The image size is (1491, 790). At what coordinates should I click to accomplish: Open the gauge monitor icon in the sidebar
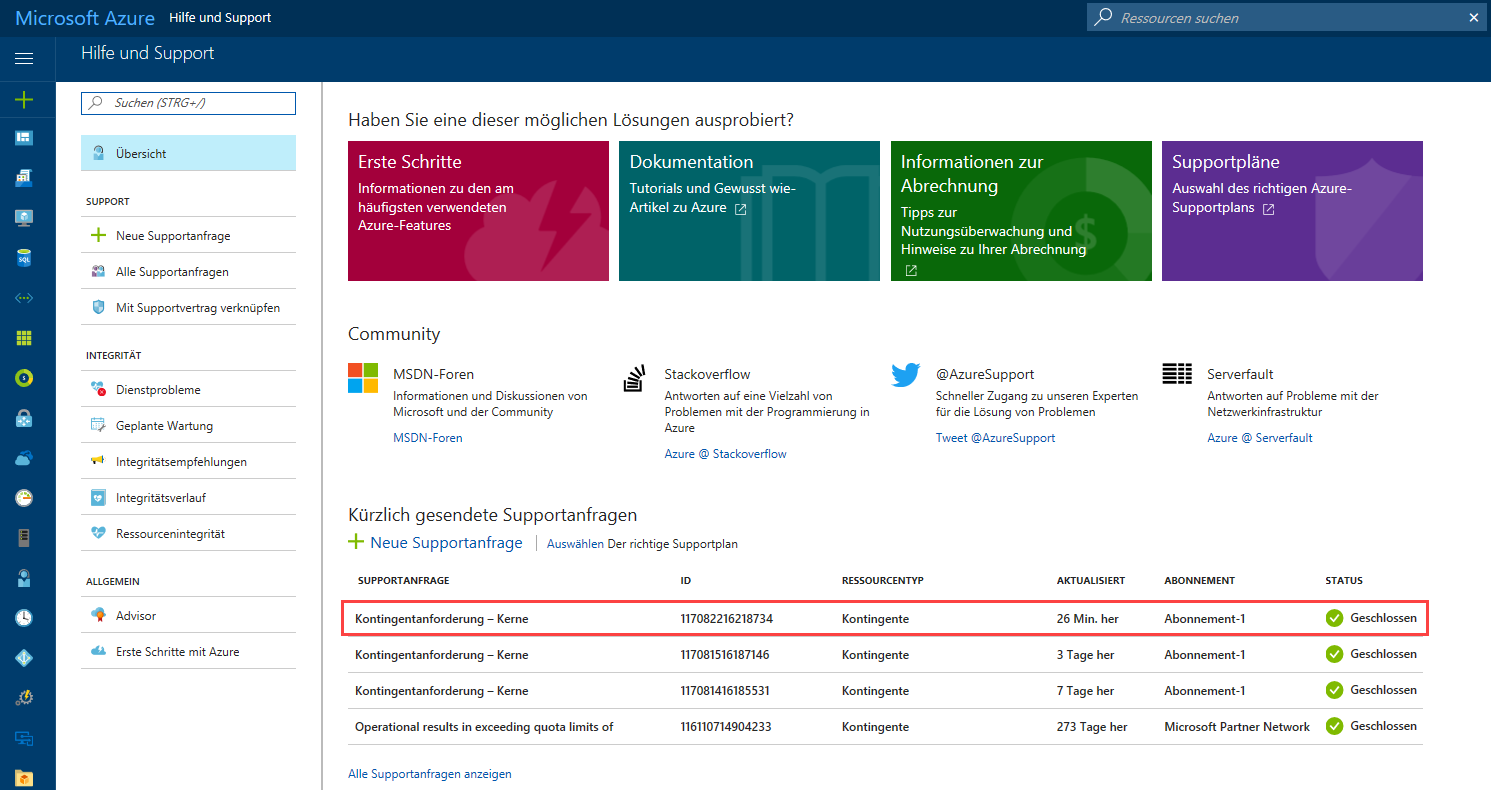tap(24, 498)
